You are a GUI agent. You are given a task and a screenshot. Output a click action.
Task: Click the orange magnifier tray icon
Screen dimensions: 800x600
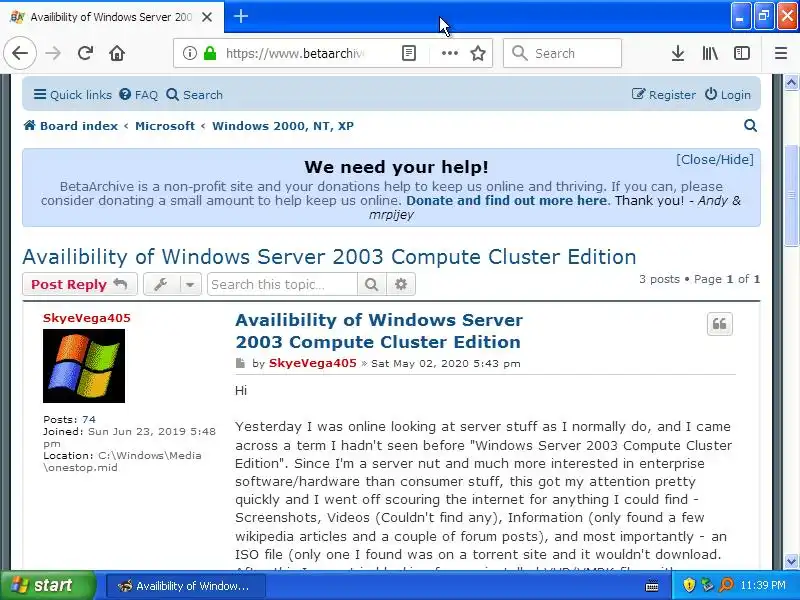click(x=726, y=585)
